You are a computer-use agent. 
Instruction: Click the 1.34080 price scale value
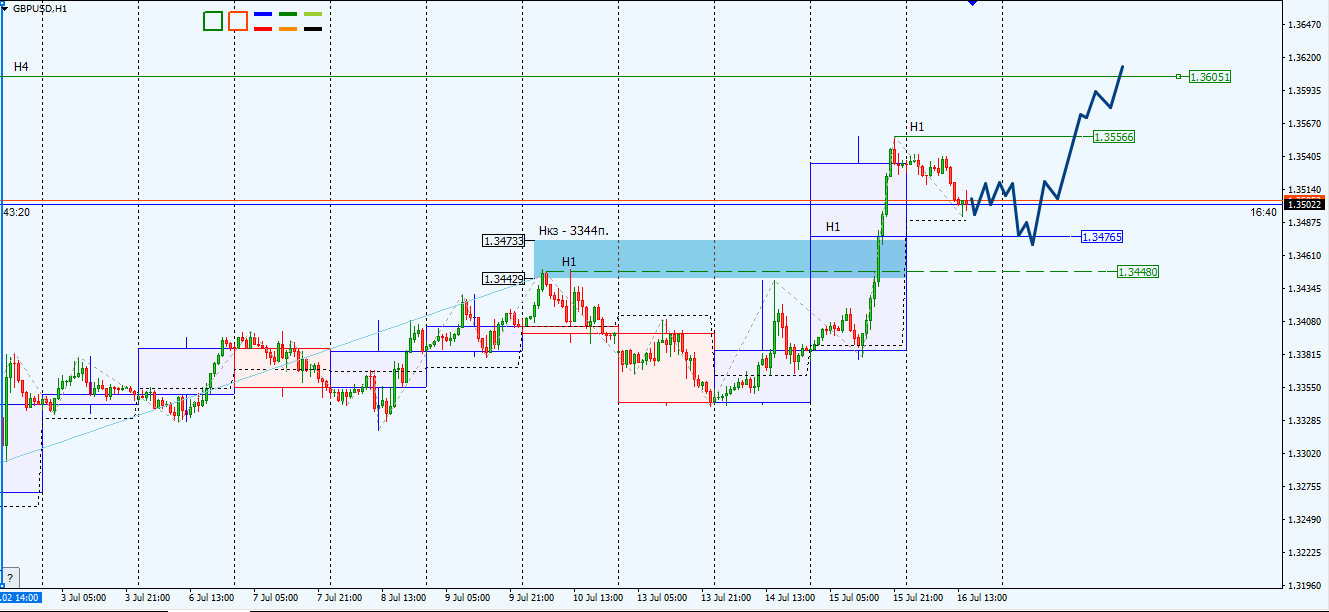[x=1306, y=322]
